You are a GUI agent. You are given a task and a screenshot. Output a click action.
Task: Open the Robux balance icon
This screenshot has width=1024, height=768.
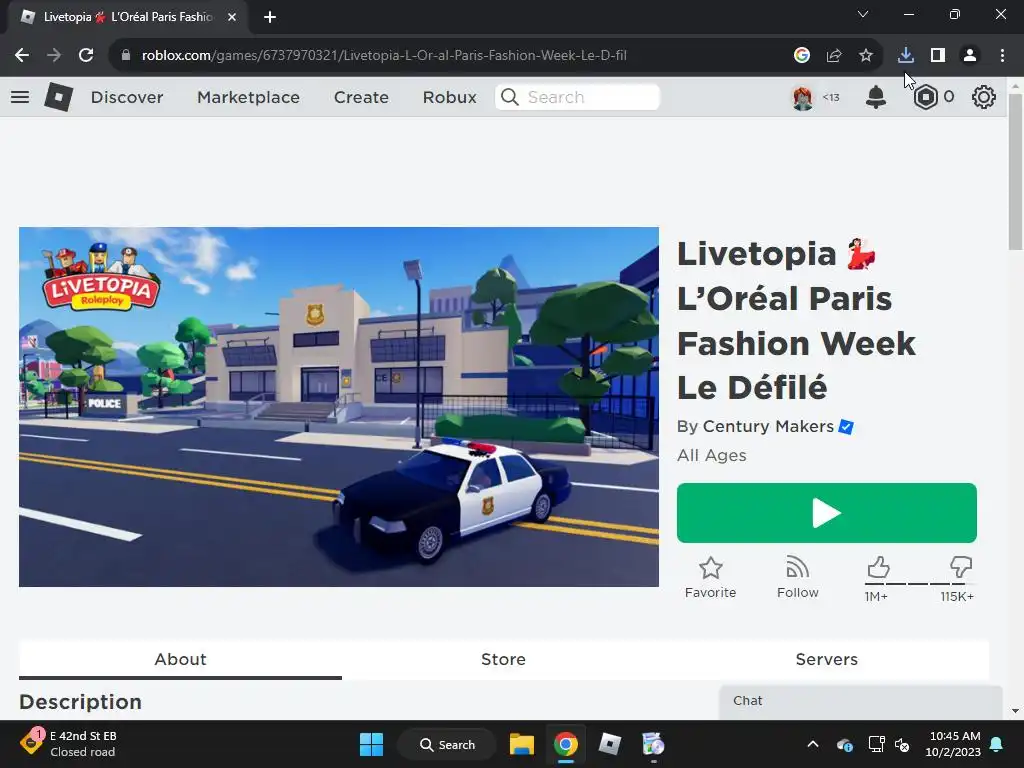(925, 97)
